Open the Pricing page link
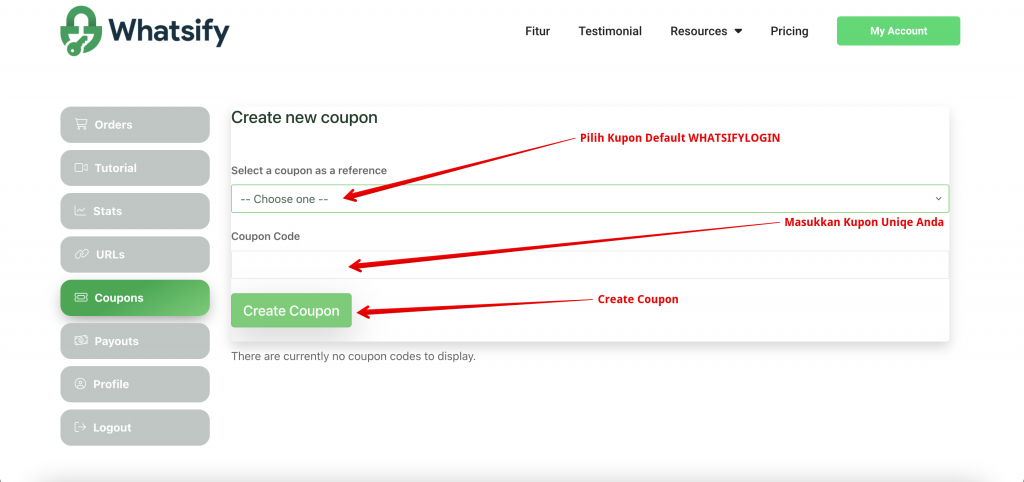The width and height of the screenshot is (1024, 482). click(789, 31)
